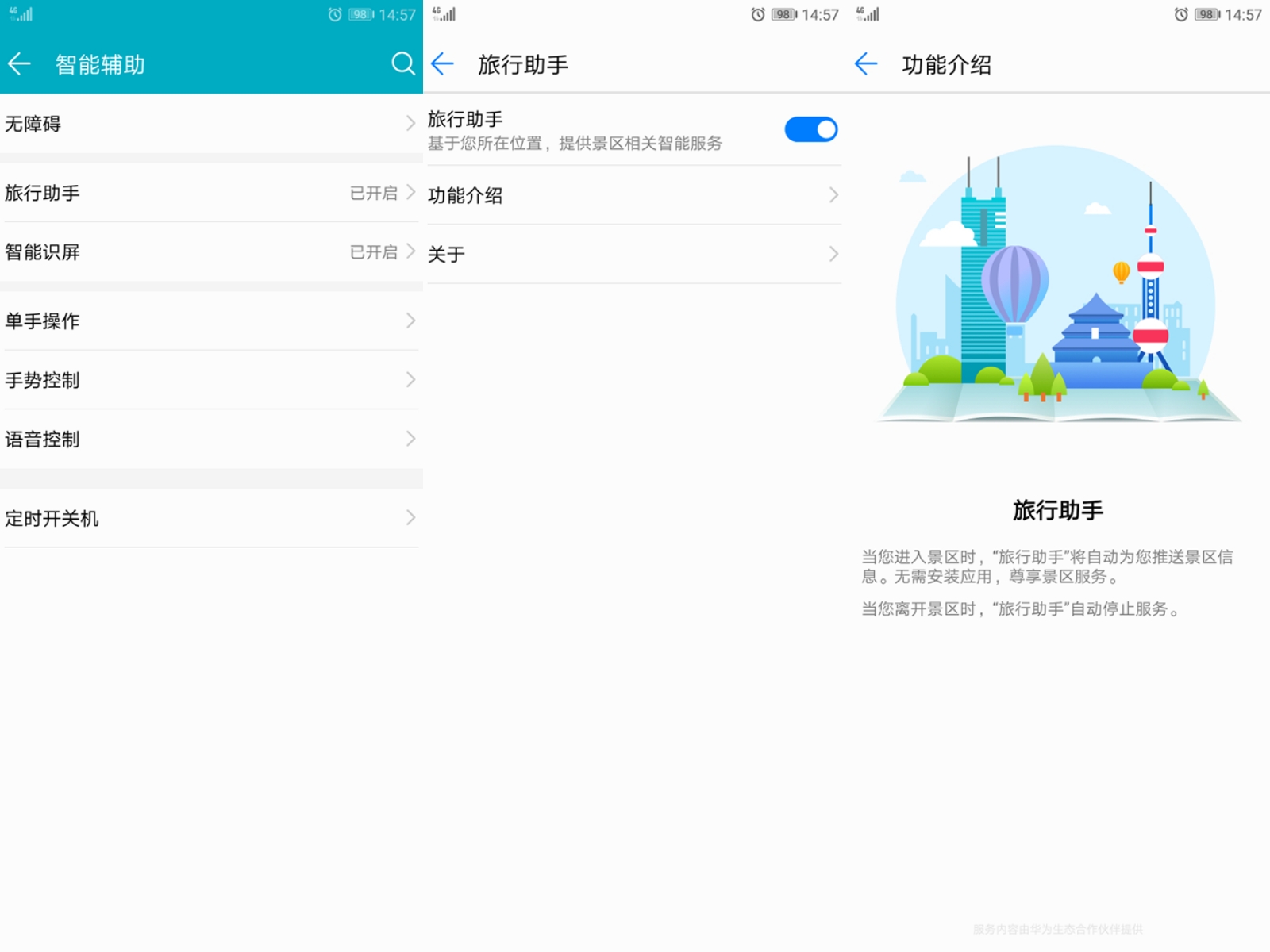This screenshot has width=1270, height=952.
Task: Tap the time 14:57 in status bar
Action: 821,14
